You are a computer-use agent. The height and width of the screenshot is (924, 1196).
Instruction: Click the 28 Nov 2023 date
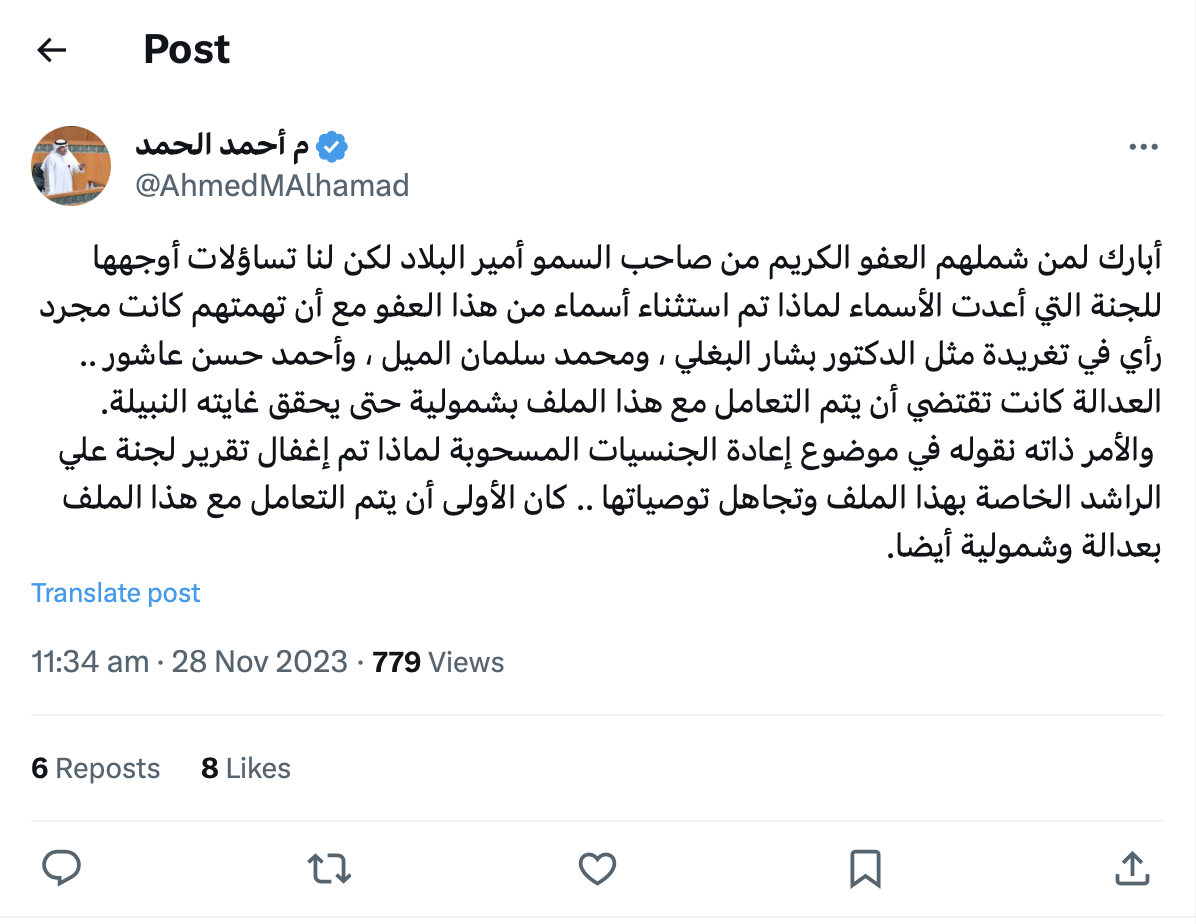(260, 662)
